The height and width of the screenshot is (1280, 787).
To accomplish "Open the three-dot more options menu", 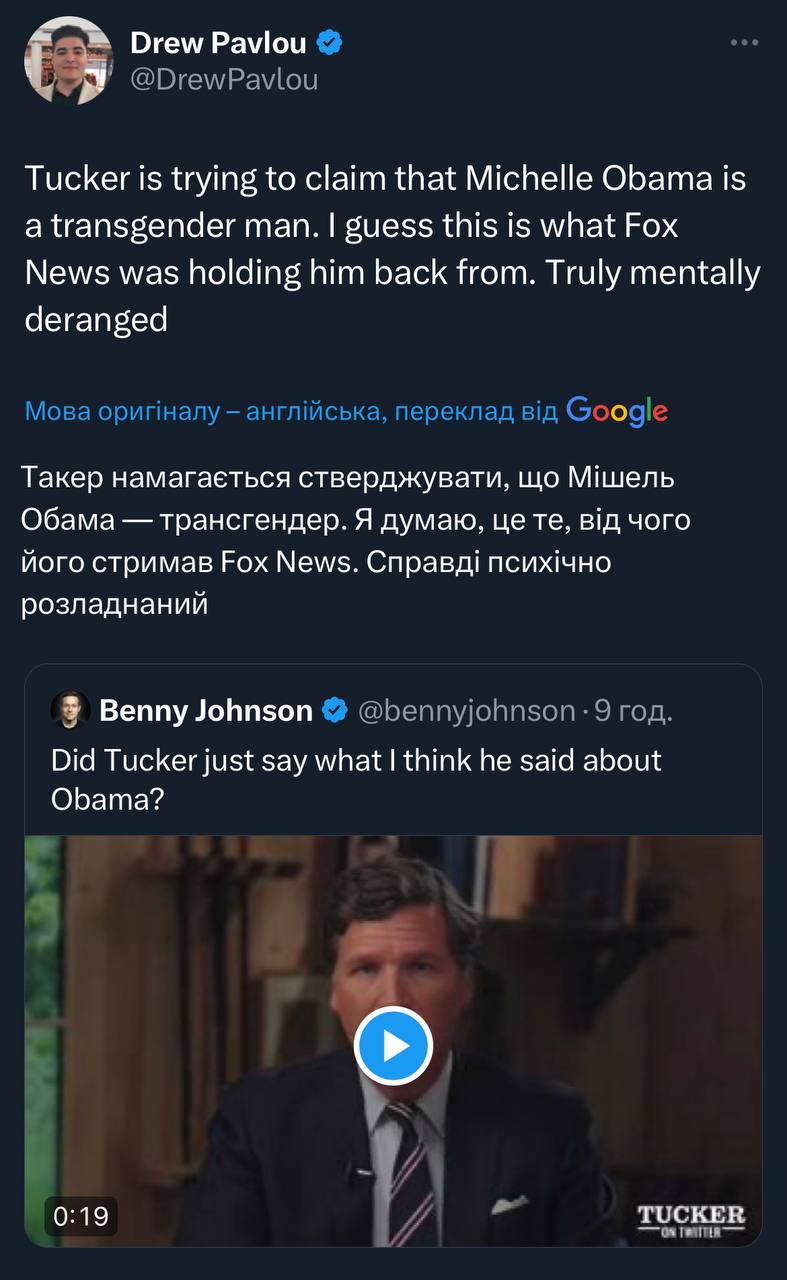I will click(745, 43).
